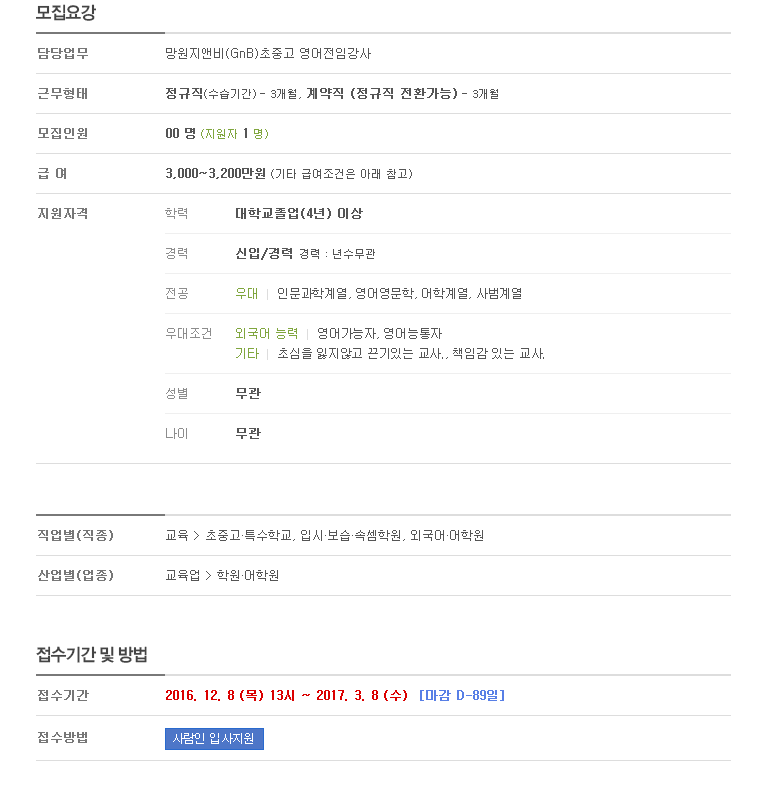Image resolution: width=759 pixels, height=800 pixels.
Task: Click the 외국어·어학원 job type text
Action: (447, 535)
